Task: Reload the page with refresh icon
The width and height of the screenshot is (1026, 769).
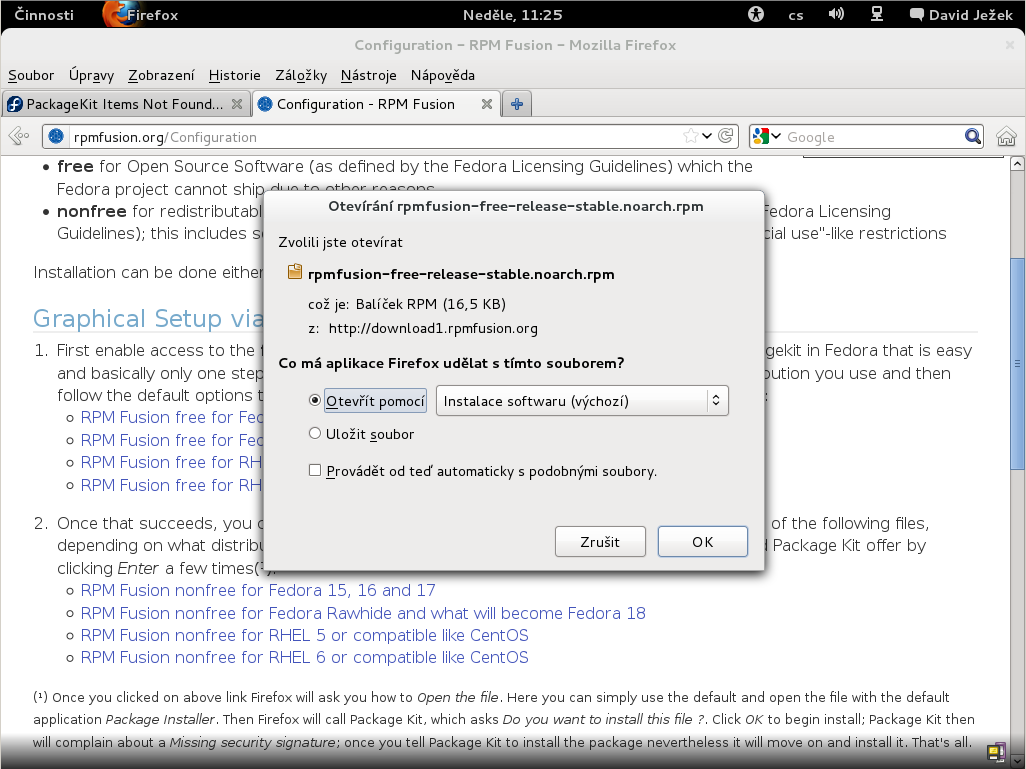Action: point(725,136)
